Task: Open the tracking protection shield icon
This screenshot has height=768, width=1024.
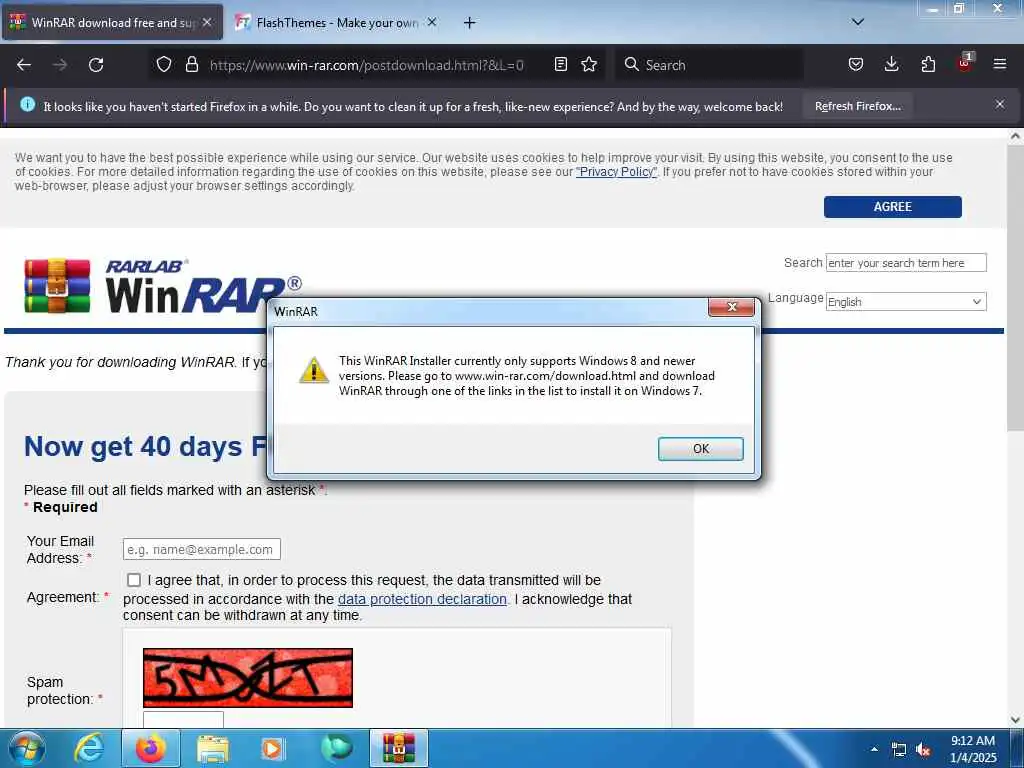Action: 164,64
